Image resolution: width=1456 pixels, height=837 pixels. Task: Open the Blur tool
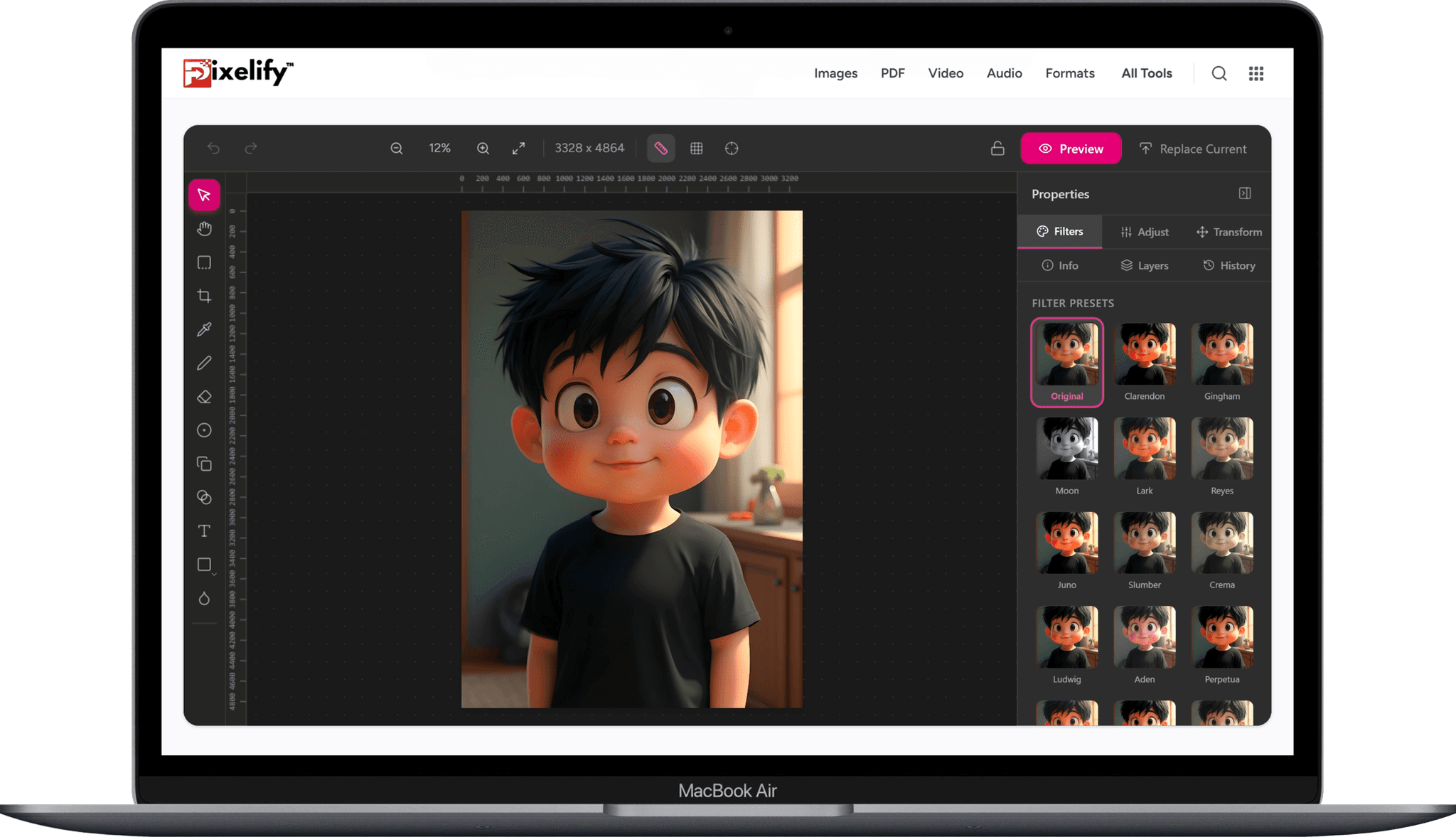pyautogui.click(x=204, y=598)
